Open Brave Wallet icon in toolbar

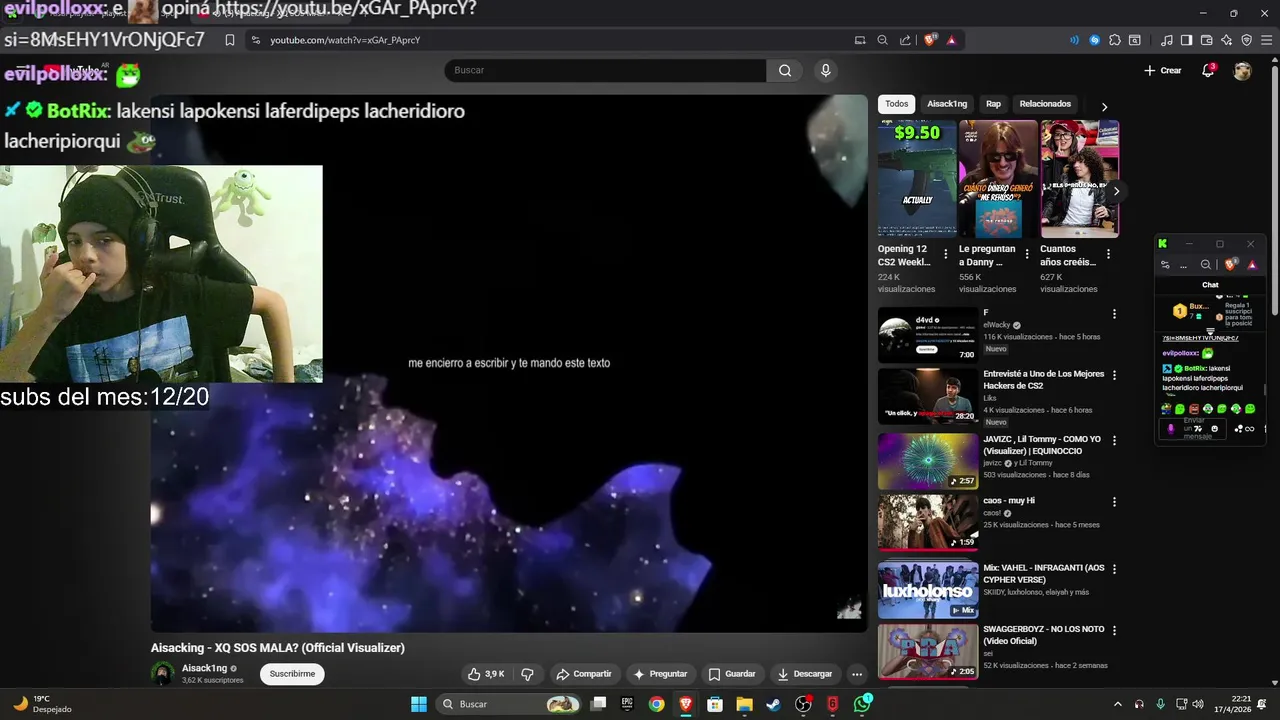coord(1206,40)
